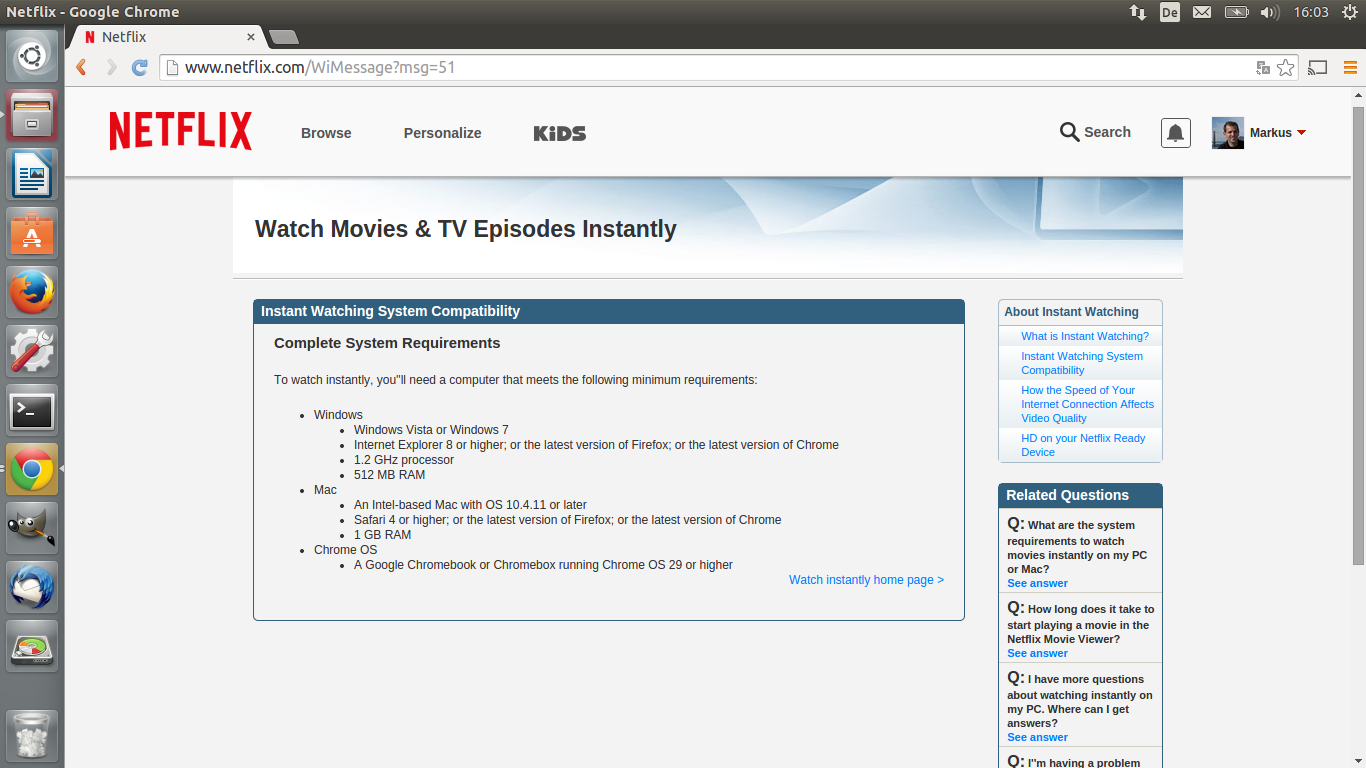1366x768 pixels.
Task: Click the browser back arrow
Action: click(x=82, y=68)
